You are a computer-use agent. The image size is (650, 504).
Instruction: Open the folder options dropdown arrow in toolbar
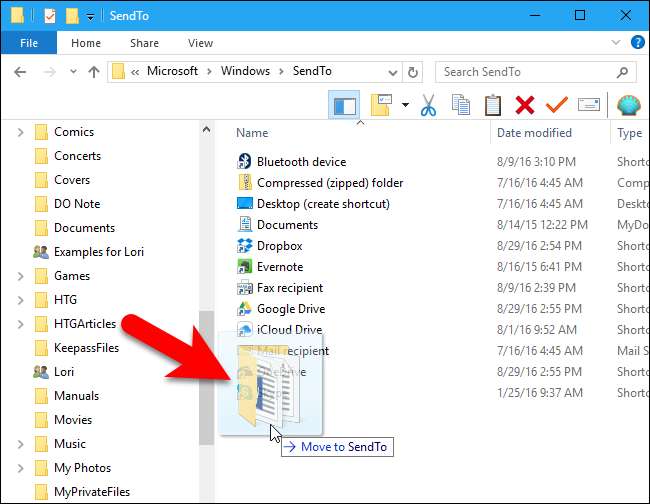pyautogui.click(x=405, y=105)
